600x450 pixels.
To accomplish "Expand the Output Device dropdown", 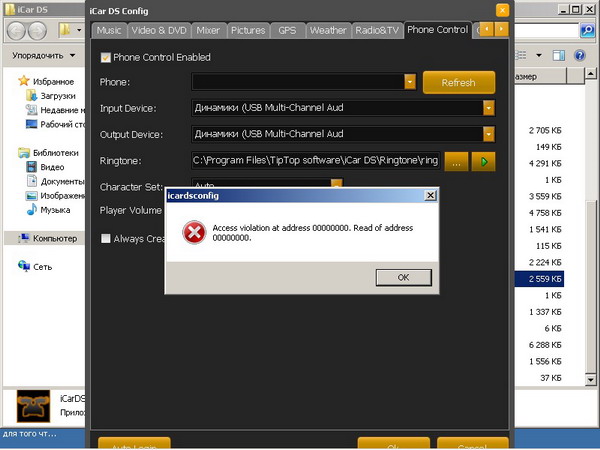I will click(489, 134).
